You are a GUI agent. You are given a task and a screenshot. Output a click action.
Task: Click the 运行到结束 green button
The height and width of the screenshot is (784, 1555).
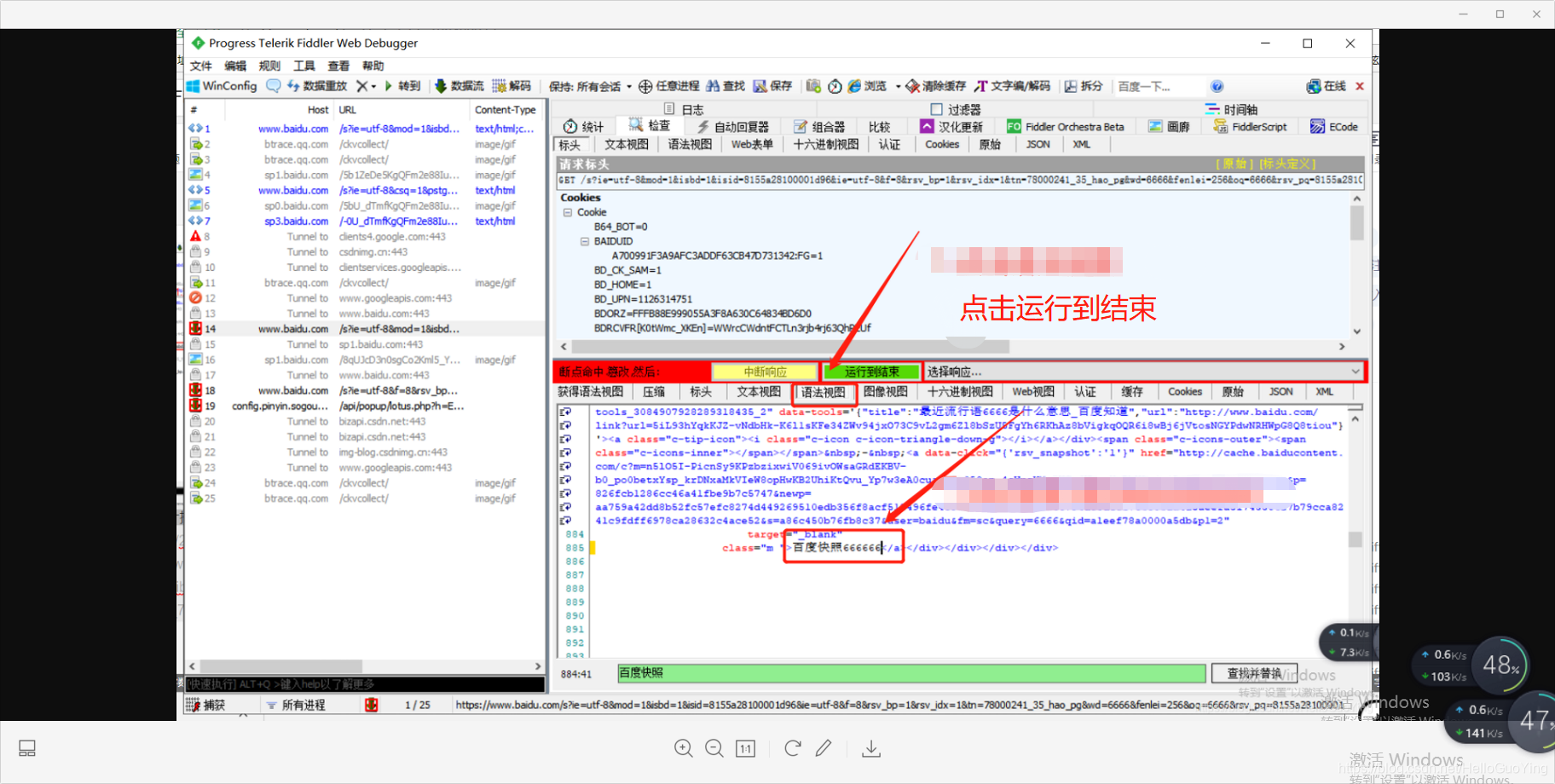pos(871,372)
